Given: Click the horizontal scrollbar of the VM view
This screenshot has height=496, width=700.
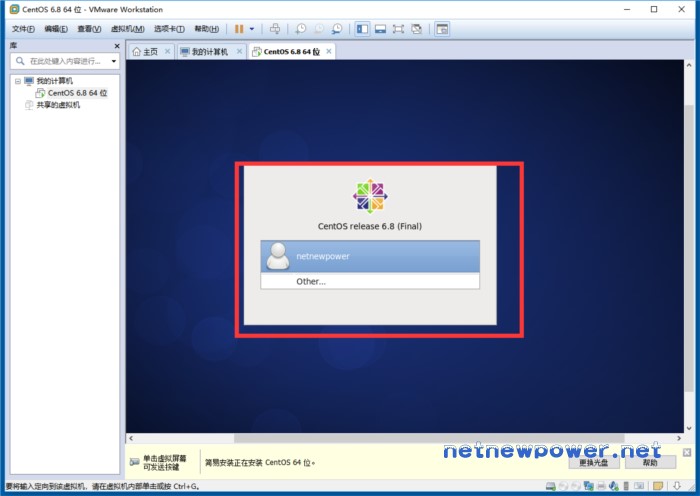Looking at the screenshot, I should (429, 438).
